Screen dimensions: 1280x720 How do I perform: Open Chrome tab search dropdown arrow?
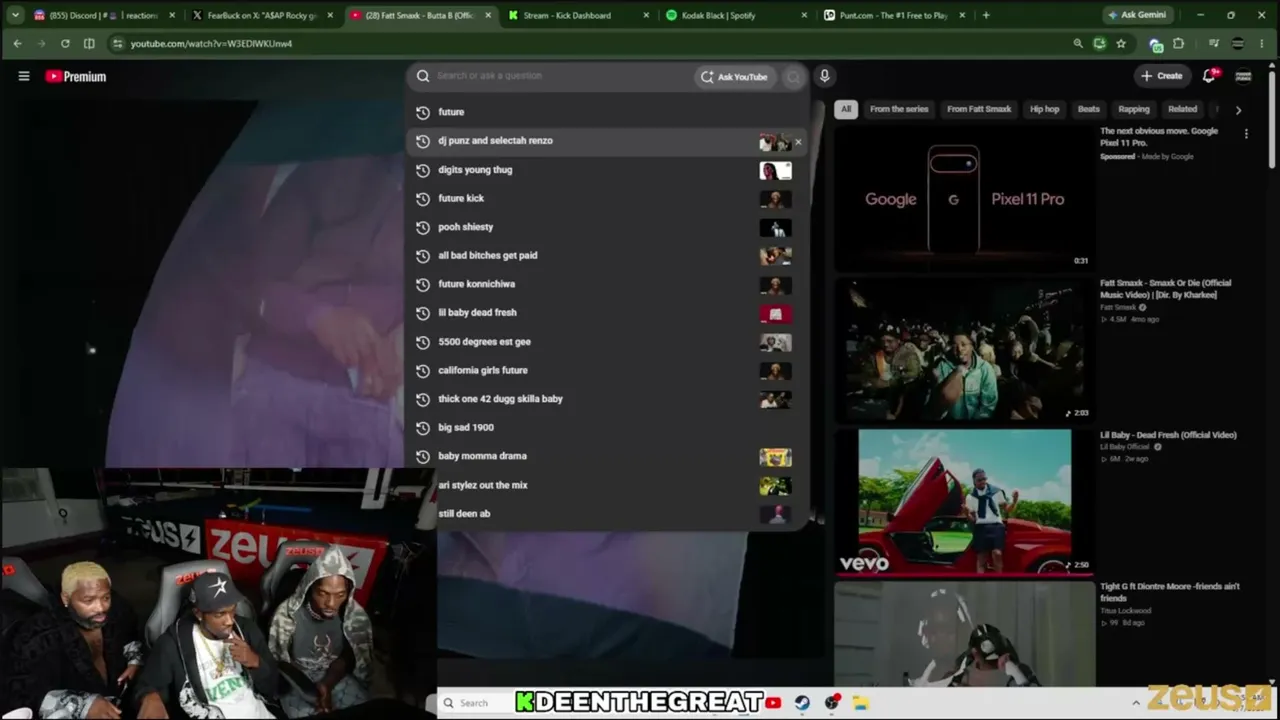tap(15, 15)
